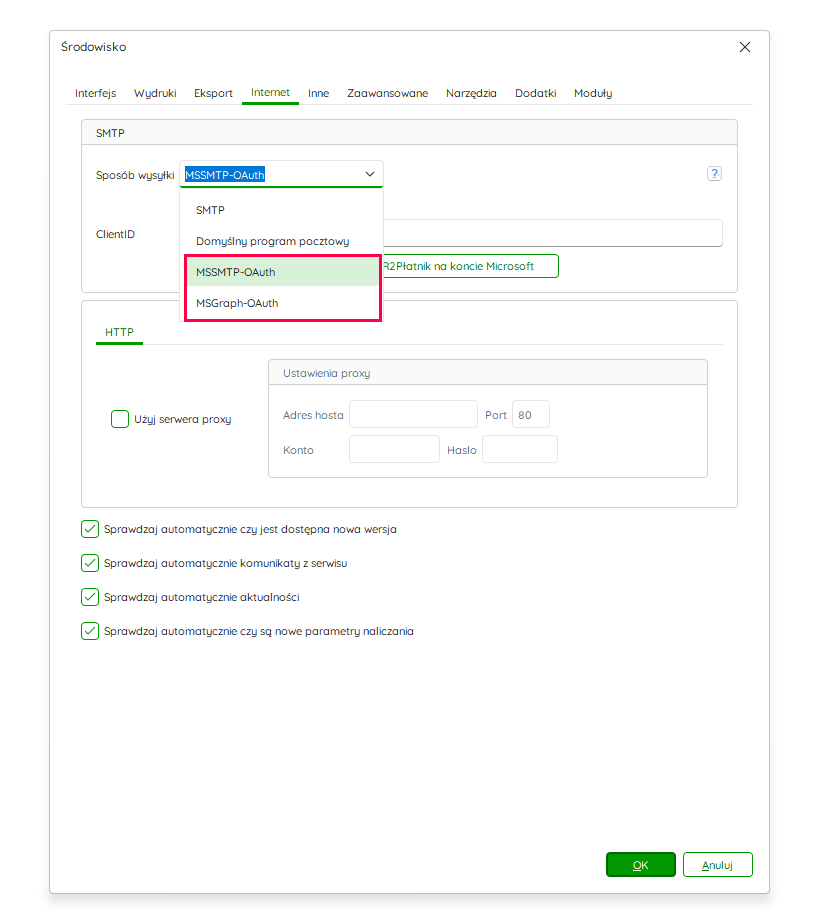
Task: Click the Port field showing 80
Action: point(531,415)
